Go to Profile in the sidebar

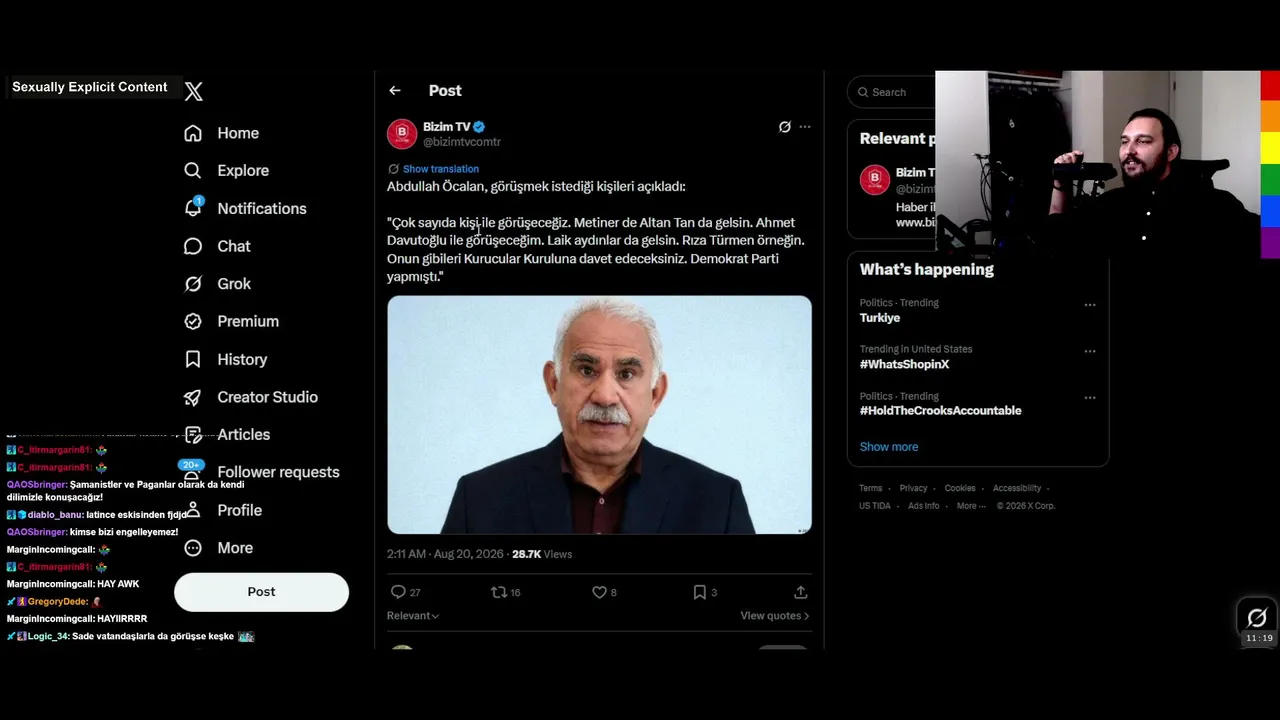[x=222, y=510]
